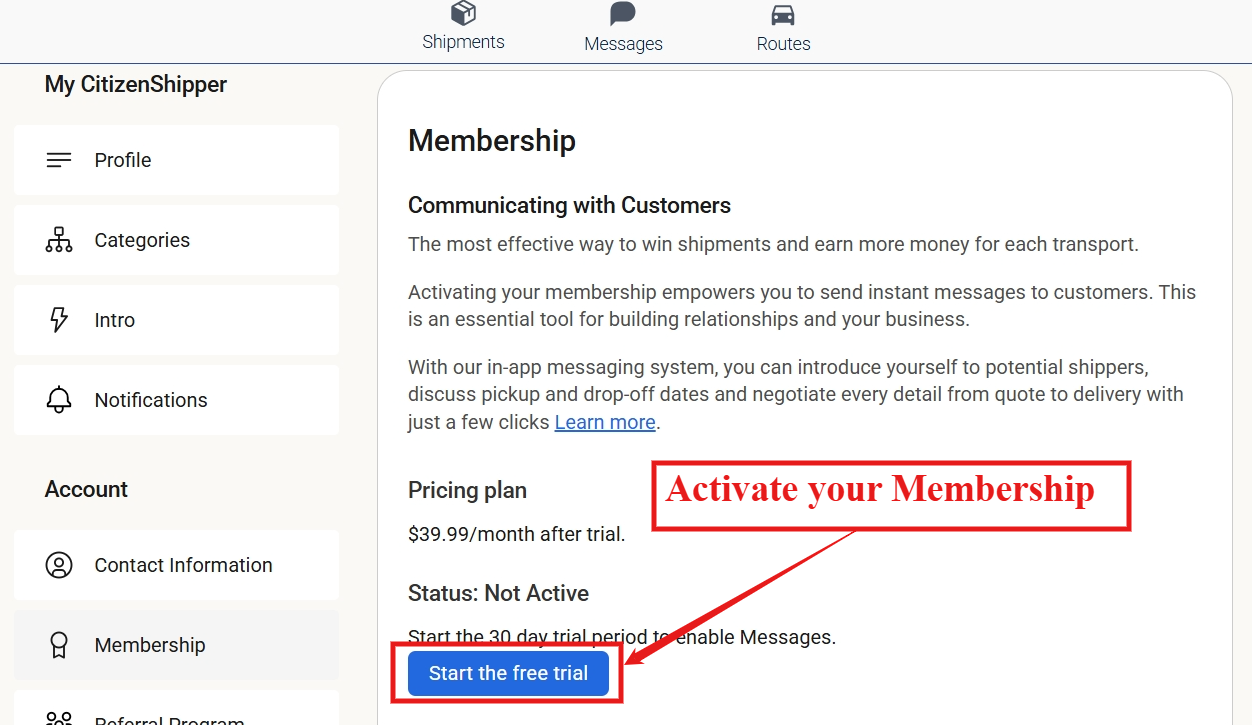Click the Notifications bell icon
This screenshot has width=1252, height=725.
[x=59, y=400]
